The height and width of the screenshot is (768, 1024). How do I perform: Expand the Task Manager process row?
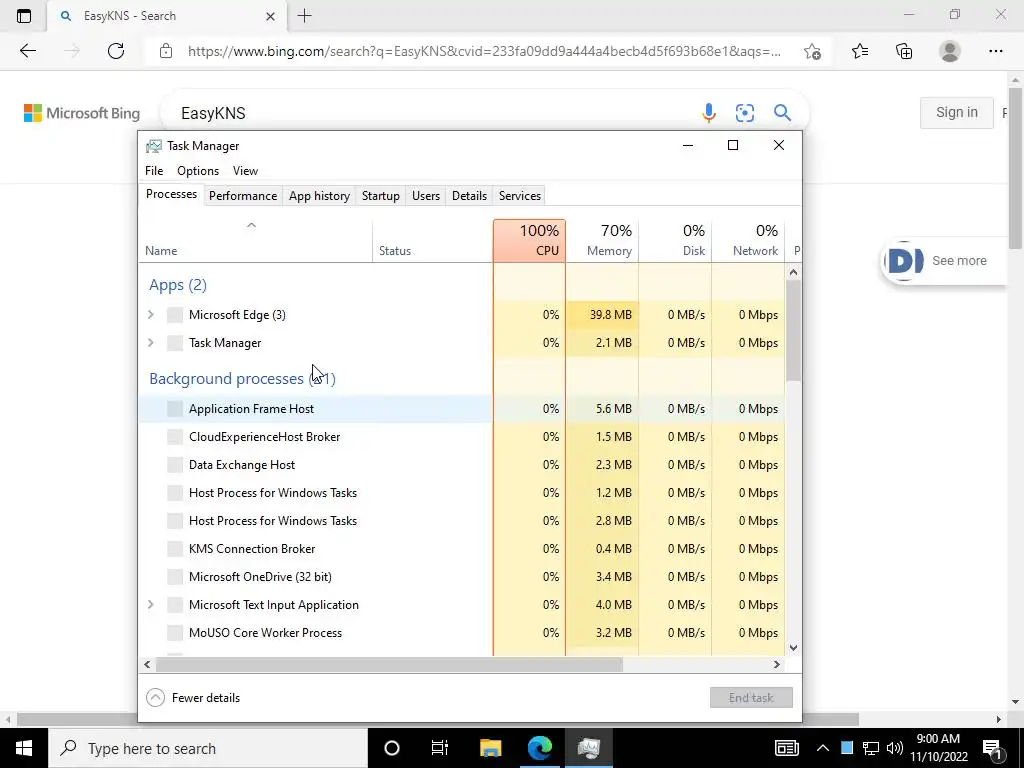tap(151, 343)
